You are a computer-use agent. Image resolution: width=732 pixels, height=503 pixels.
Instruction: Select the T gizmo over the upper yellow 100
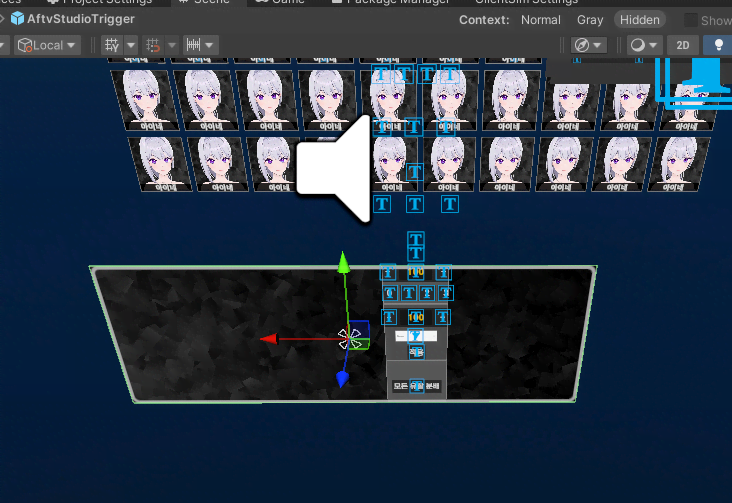tap(415, 272)
